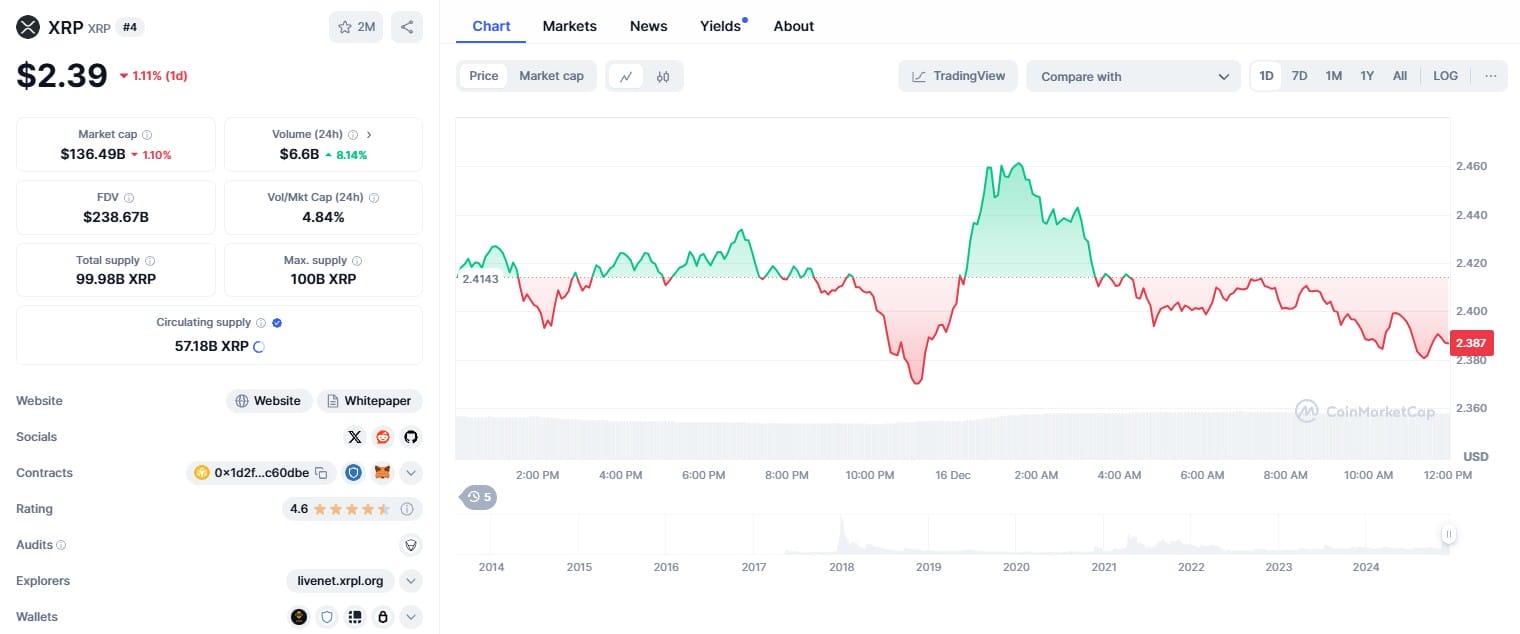The image size is (1520, 634).
Task: Click the Rating info icon
Action: click(x=407, y=509)
